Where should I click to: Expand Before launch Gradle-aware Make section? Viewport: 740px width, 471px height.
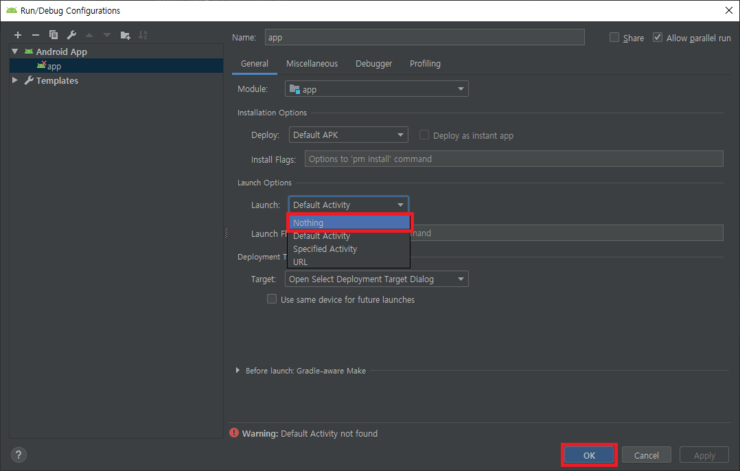click(x=238, y=370)
